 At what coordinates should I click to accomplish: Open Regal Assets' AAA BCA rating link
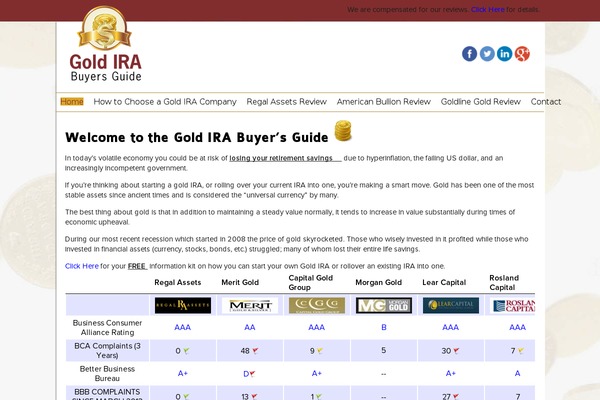pos(183,327)
